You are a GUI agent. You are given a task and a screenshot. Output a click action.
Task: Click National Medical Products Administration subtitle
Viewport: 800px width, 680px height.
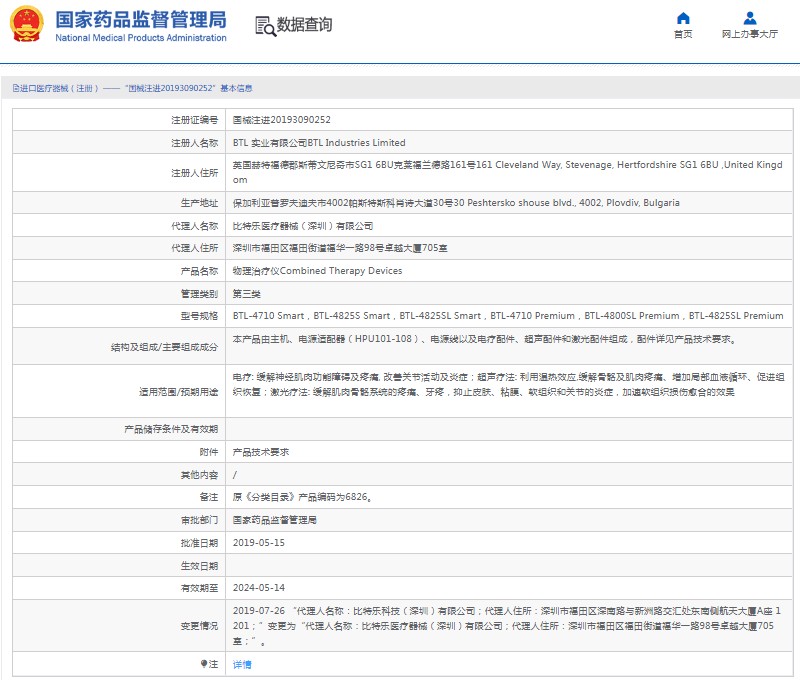click(x=141, y=38)
